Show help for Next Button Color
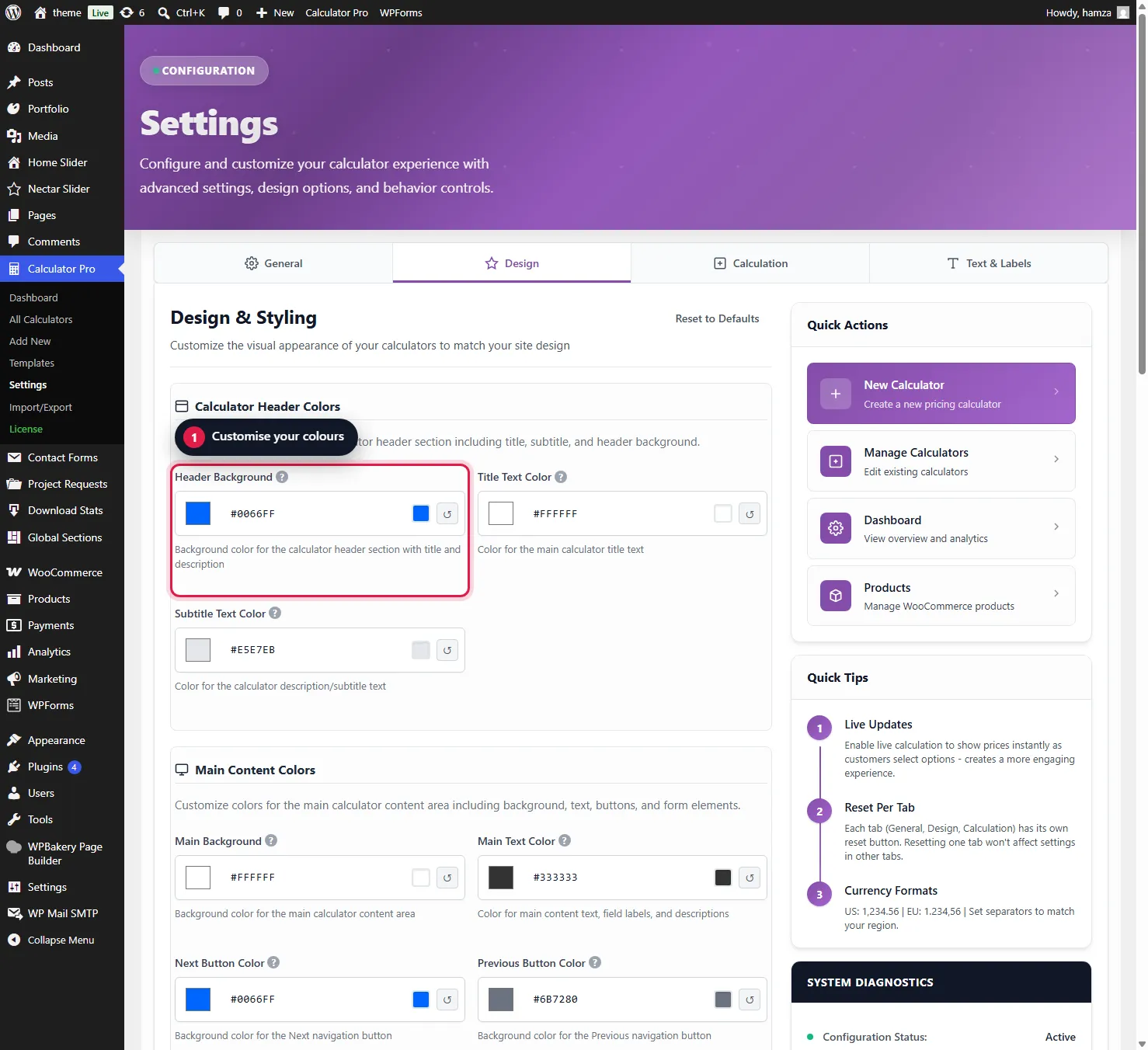This screenshot has width=1148, height=1050. (x=273, y=962)
